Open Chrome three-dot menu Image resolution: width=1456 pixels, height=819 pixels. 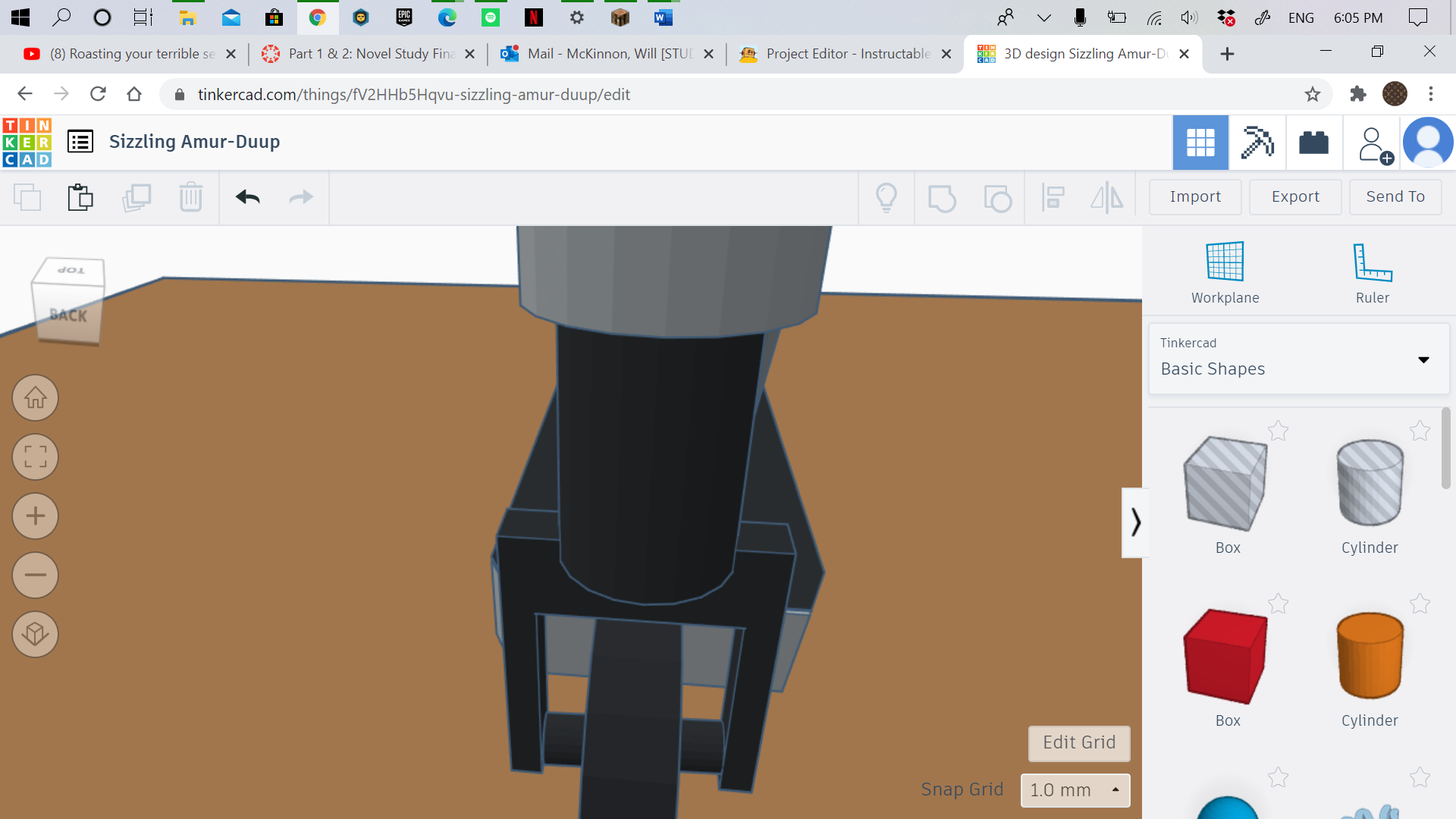pos(1431,94)
